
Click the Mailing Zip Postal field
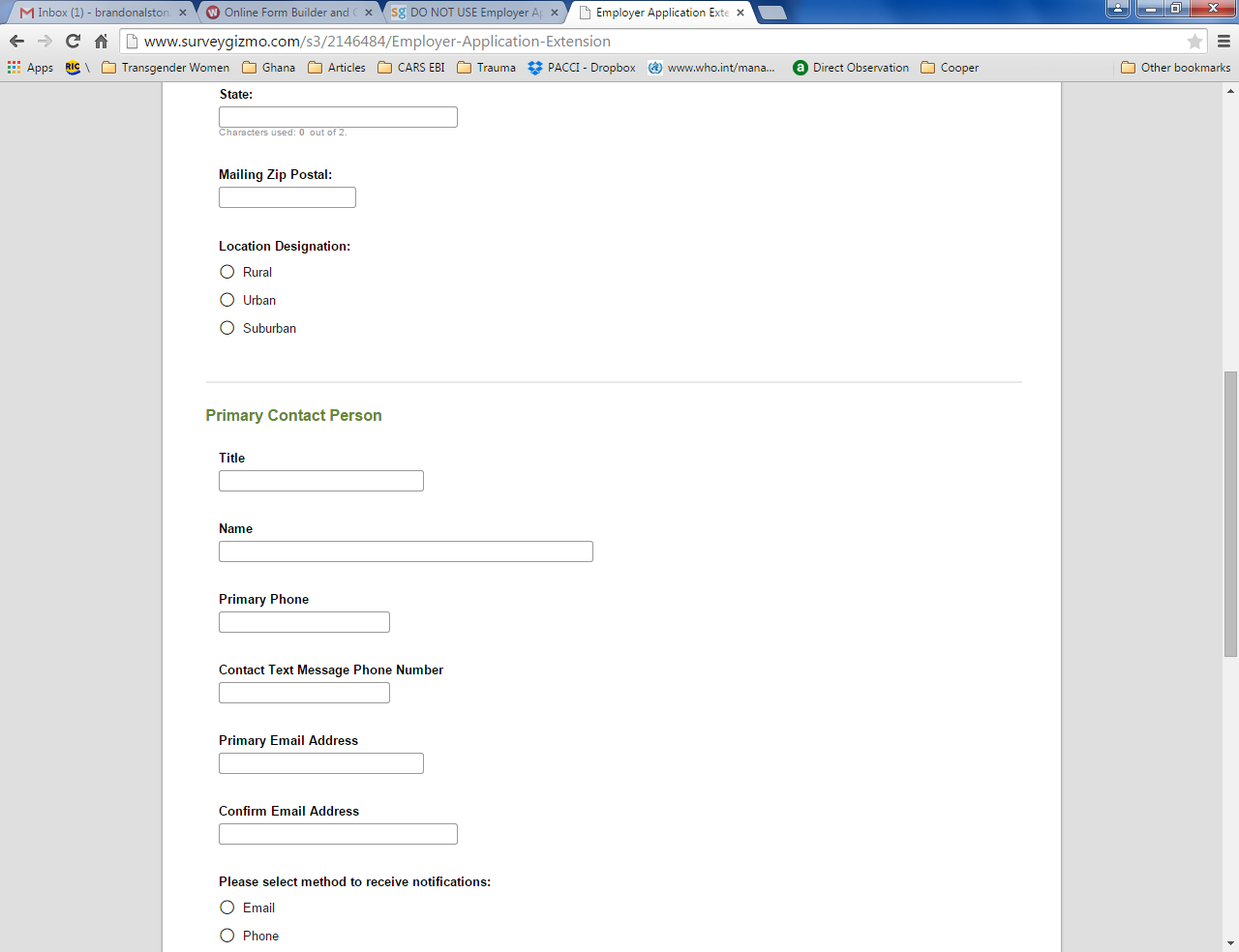[287, 197]
